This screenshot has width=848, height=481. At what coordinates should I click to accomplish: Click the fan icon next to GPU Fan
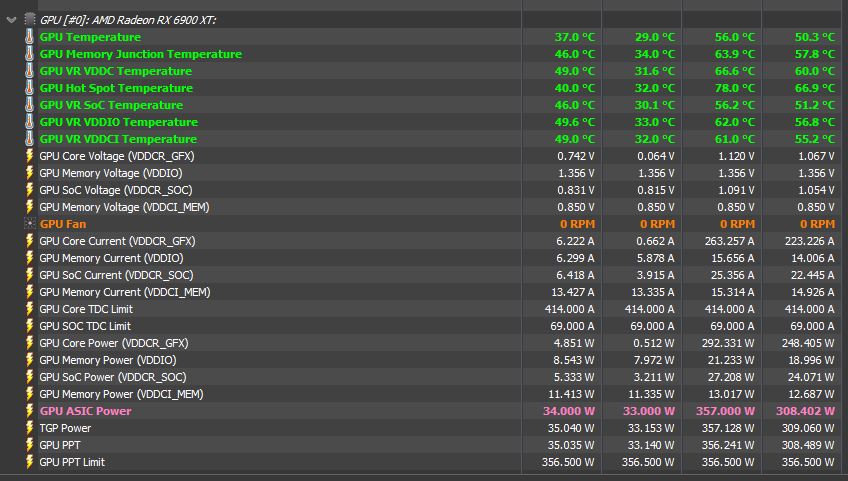[29, 224]
